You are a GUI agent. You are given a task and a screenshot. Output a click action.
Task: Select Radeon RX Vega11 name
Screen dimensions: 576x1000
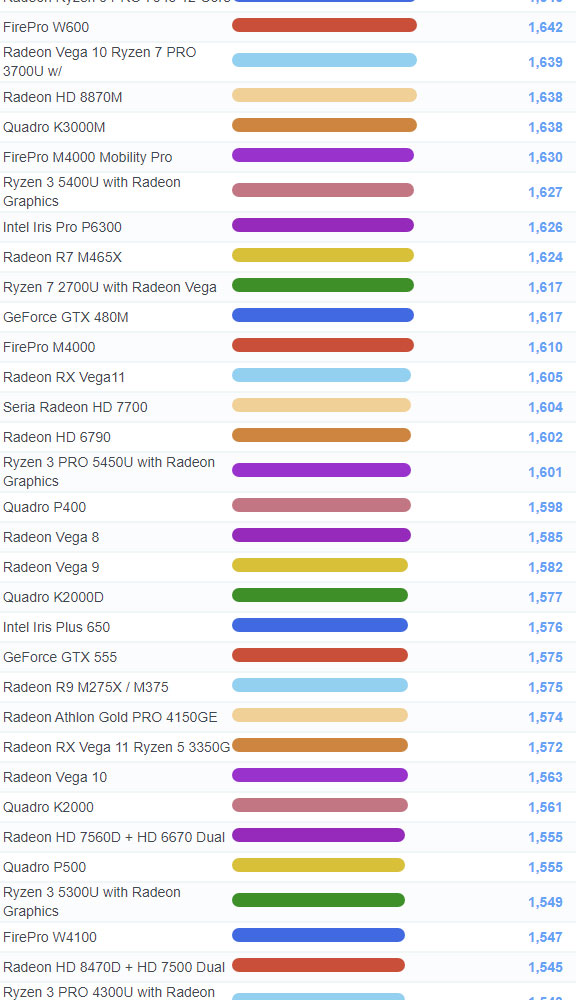64,378
